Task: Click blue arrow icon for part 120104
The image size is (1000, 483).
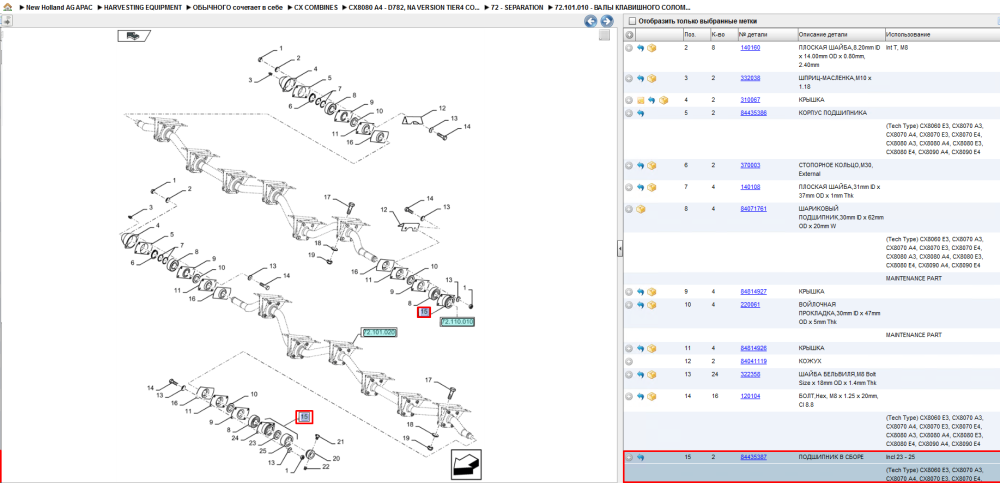Action: click(641, 396)
